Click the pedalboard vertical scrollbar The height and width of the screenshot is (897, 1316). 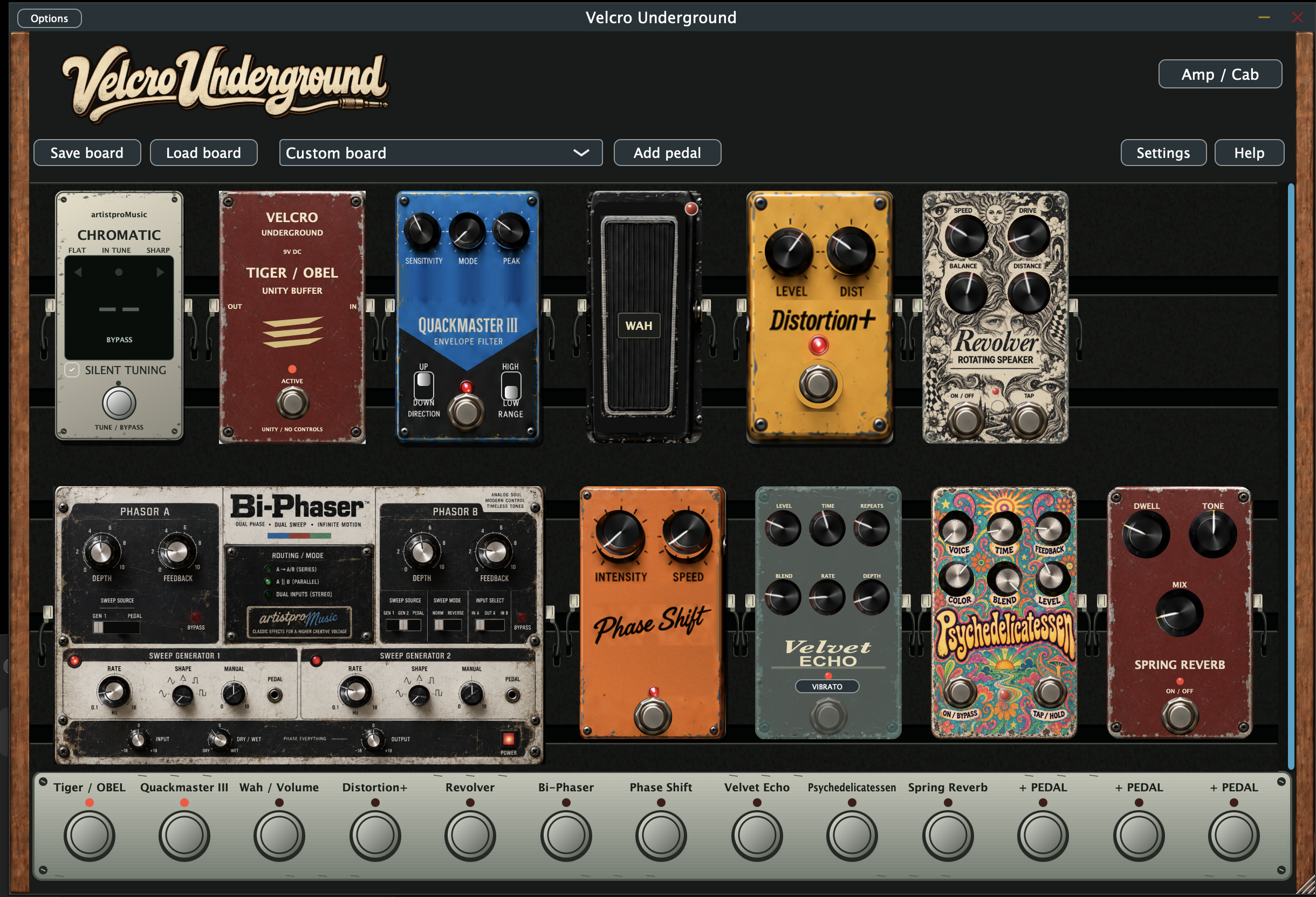(x=1291, y=475)
